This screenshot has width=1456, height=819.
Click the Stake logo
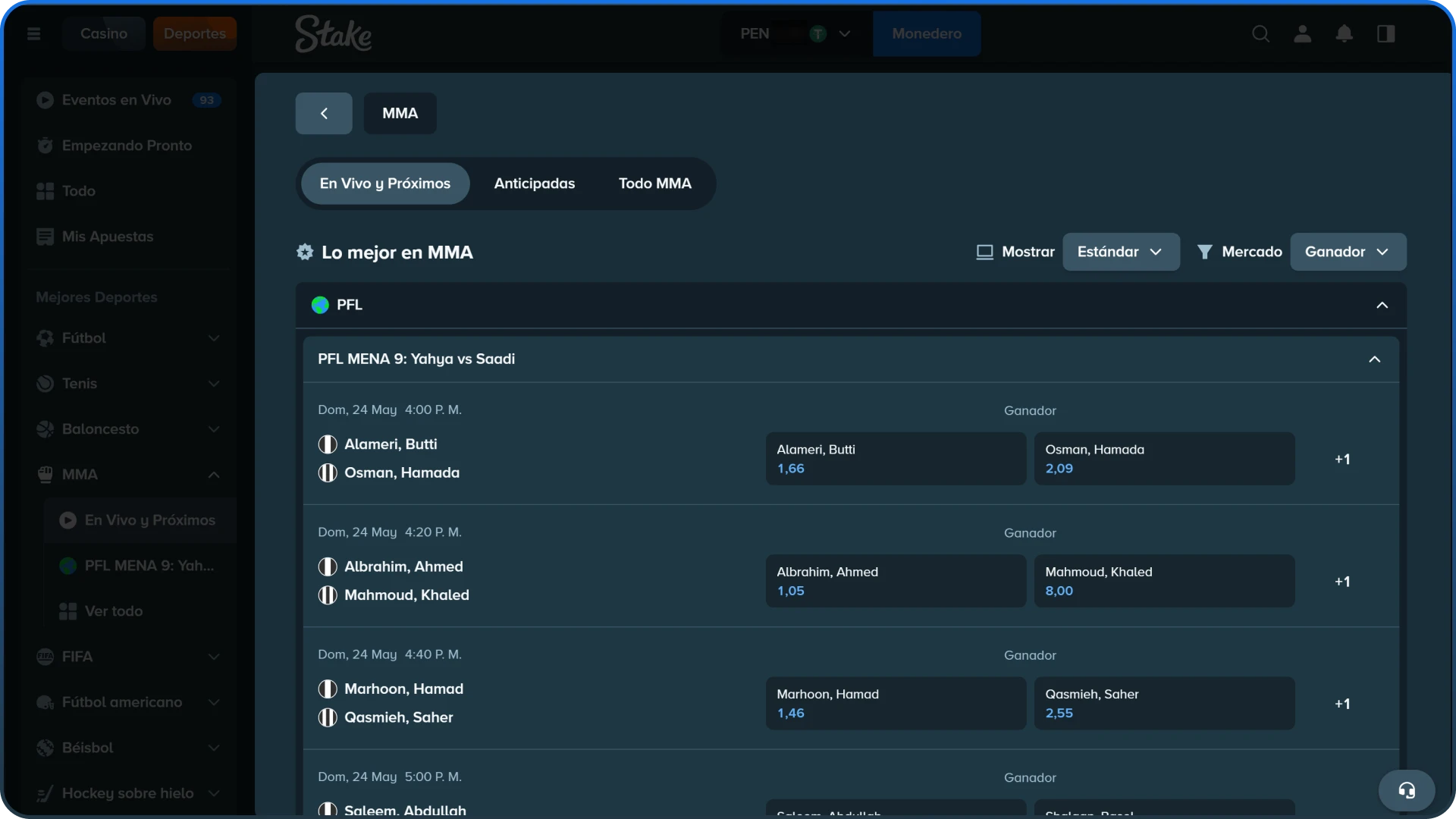pos(333,34)
